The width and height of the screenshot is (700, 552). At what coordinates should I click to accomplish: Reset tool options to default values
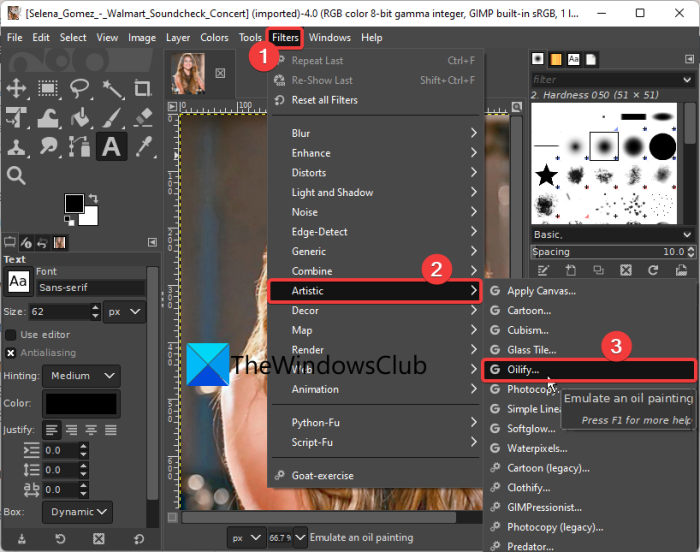[x=139, y=539]
